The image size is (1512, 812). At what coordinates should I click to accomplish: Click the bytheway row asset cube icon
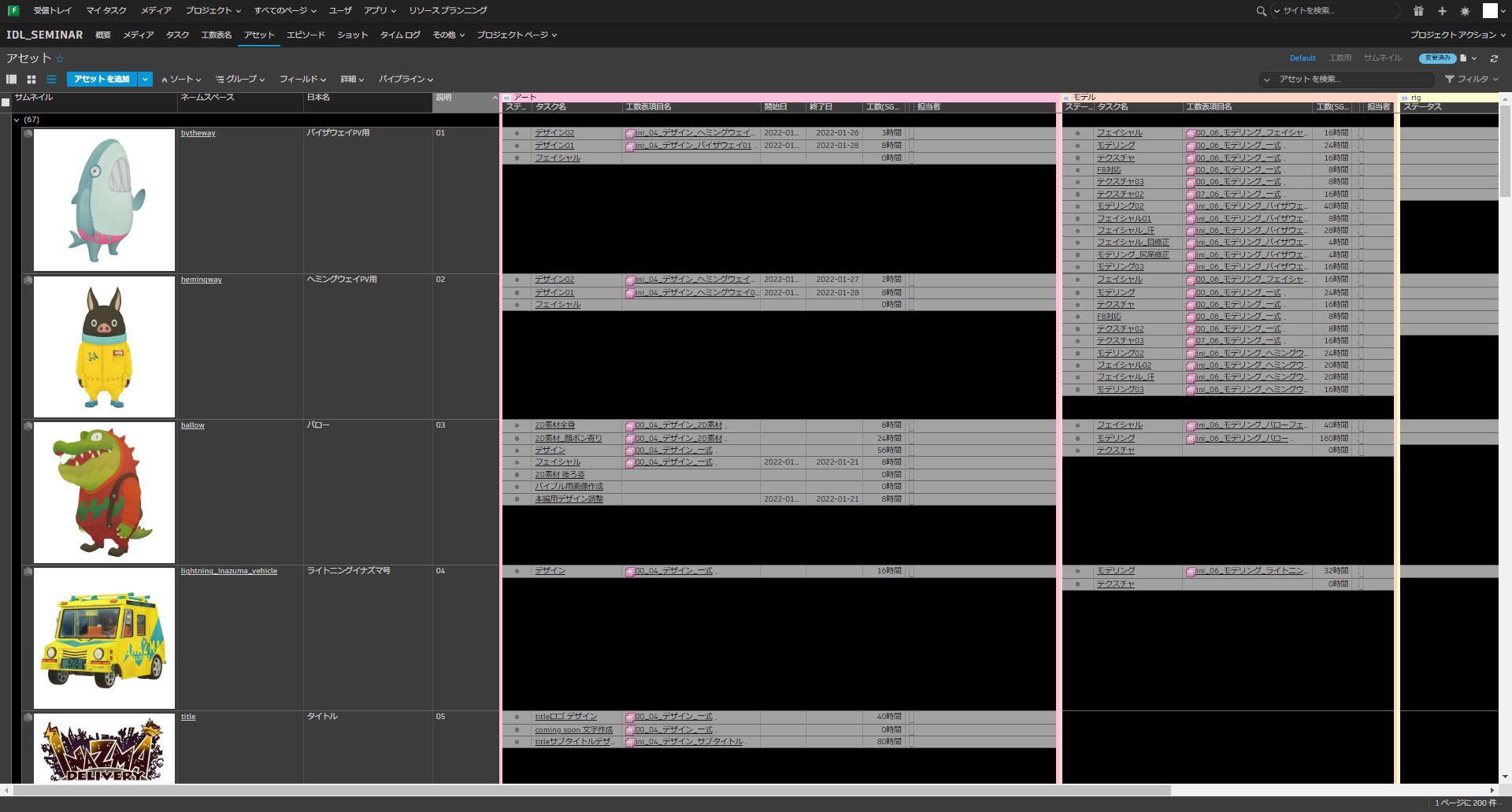(x=28, y=134)
